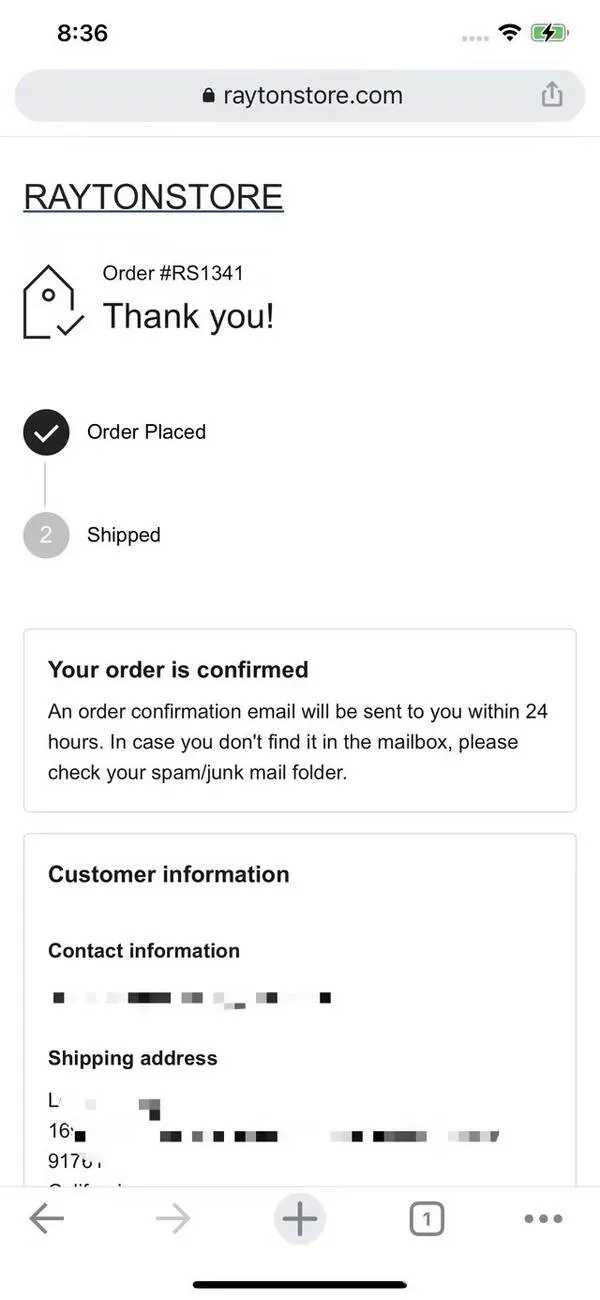This screenshot has width=600, height=1300.
Task: Tap the blurred contact email text
Action: (x=190, y=998)
